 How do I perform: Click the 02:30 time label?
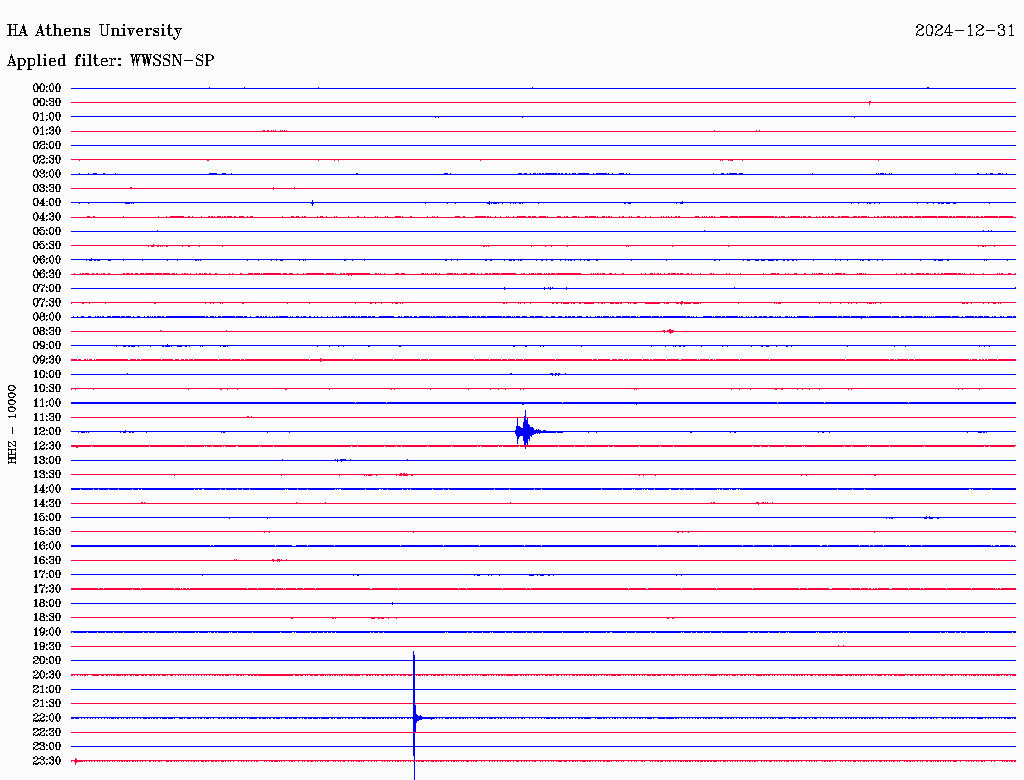click(47, 160)
